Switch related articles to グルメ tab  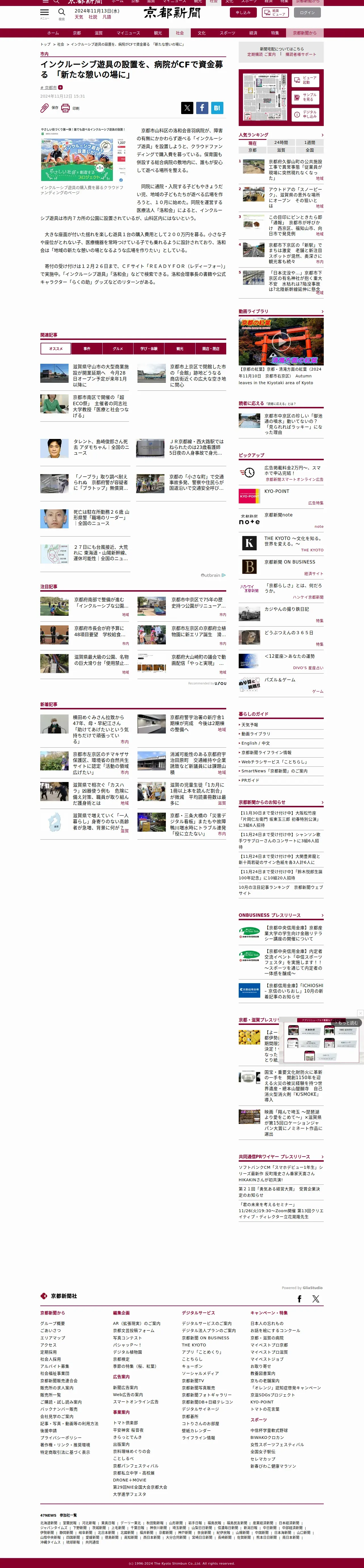coord(118,349)
